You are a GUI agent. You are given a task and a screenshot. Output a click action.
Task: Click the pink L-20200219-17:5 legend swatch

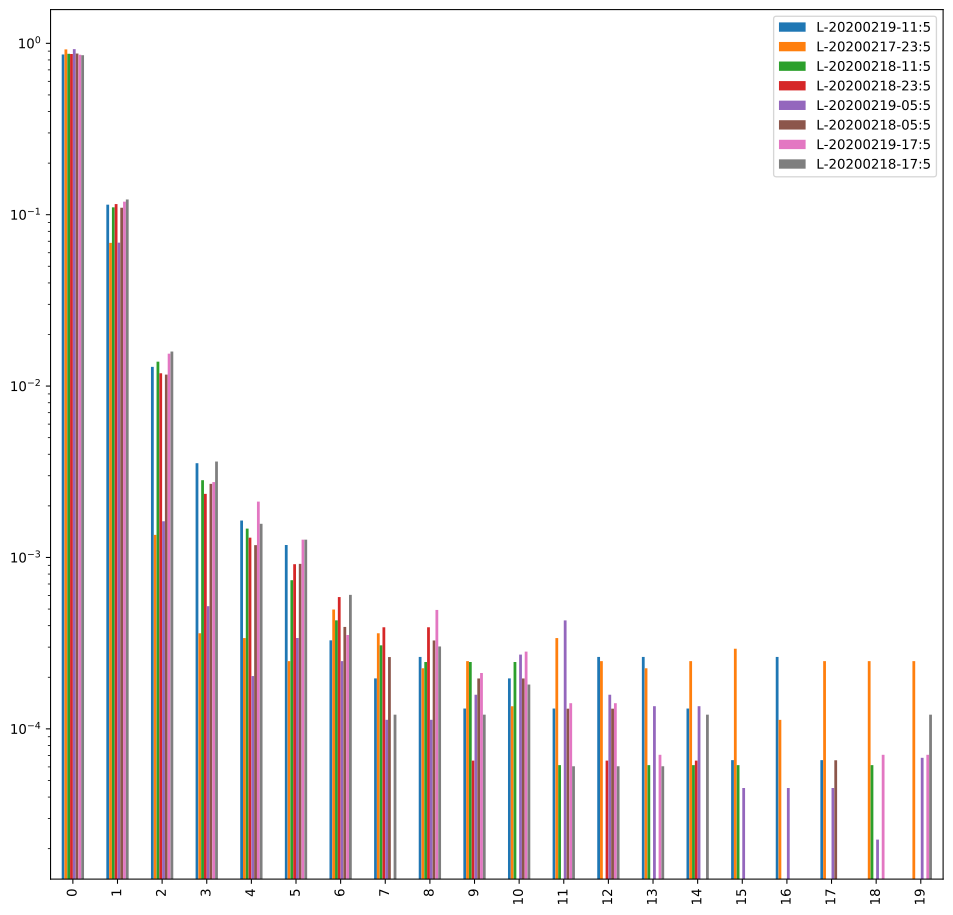(793, 145)
